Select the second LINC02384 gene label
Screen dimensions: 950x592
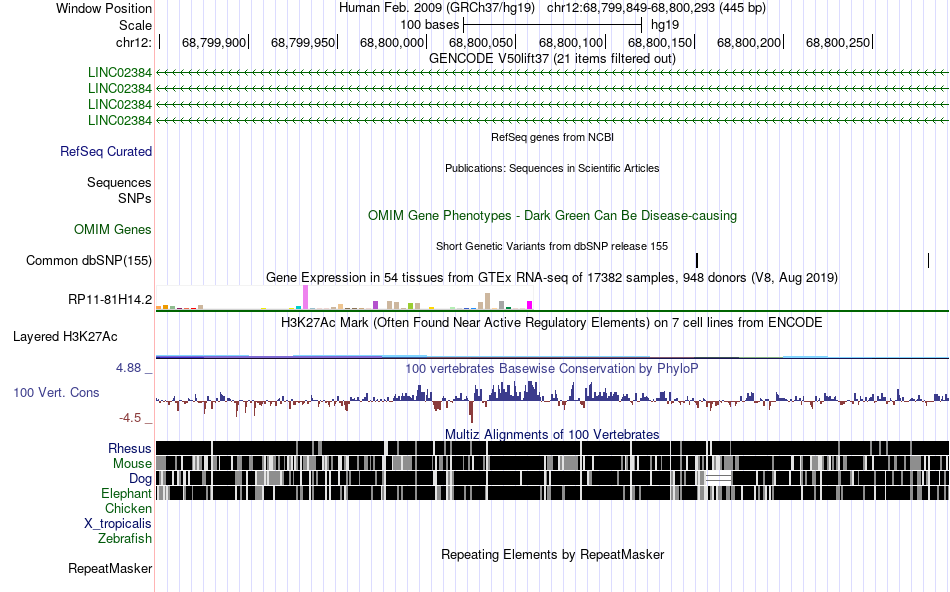click(x=119, y=88)
